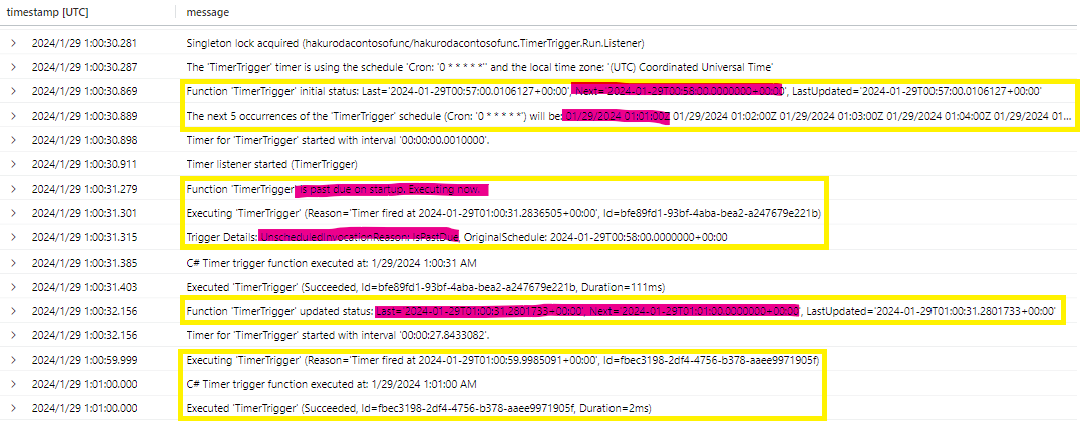Screen dimensions: 1087x424
Task: Expand the 'updated status' log row chevron
Action: 13,311
